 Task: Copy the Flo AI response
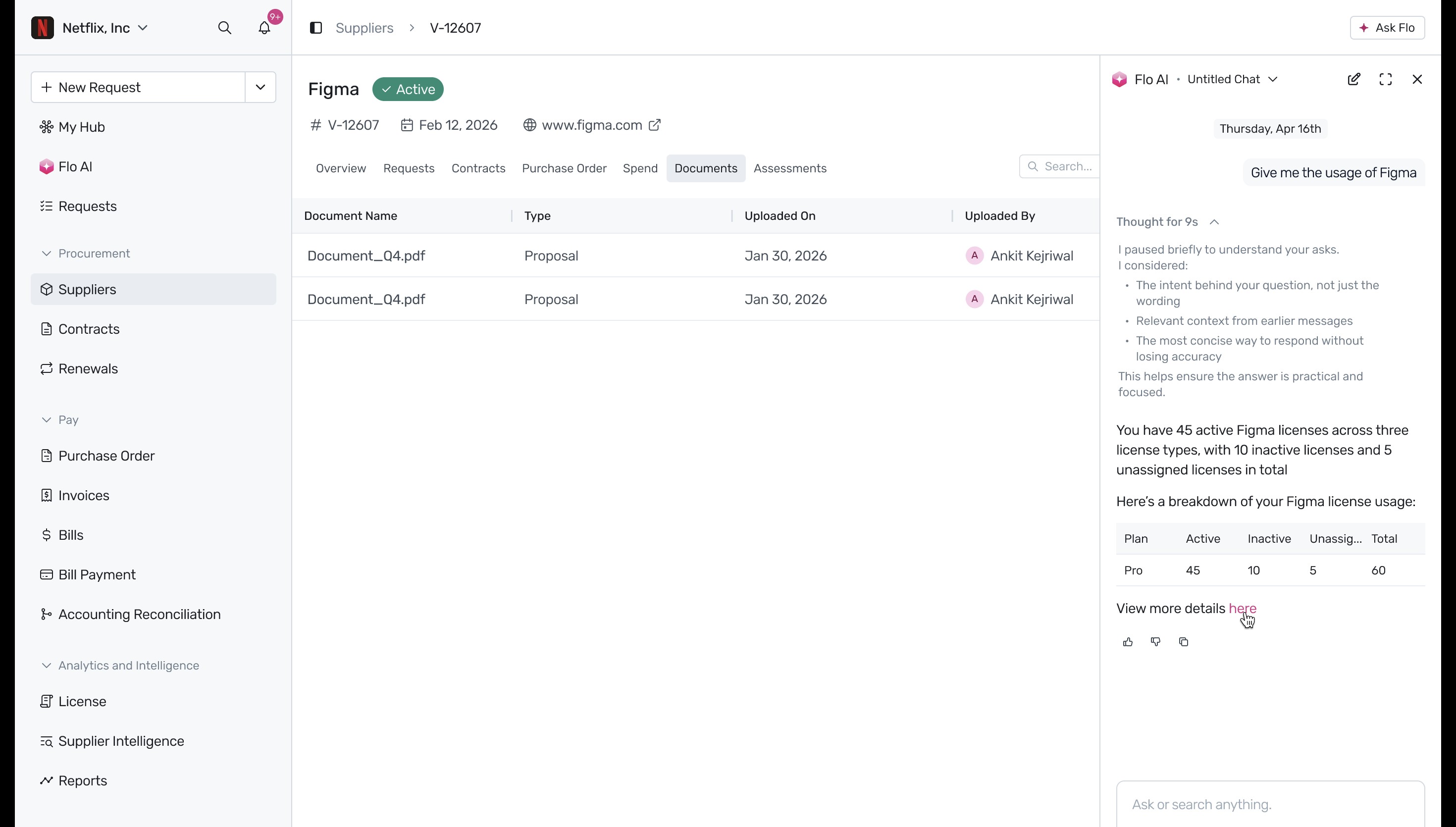coord(1184,642)
